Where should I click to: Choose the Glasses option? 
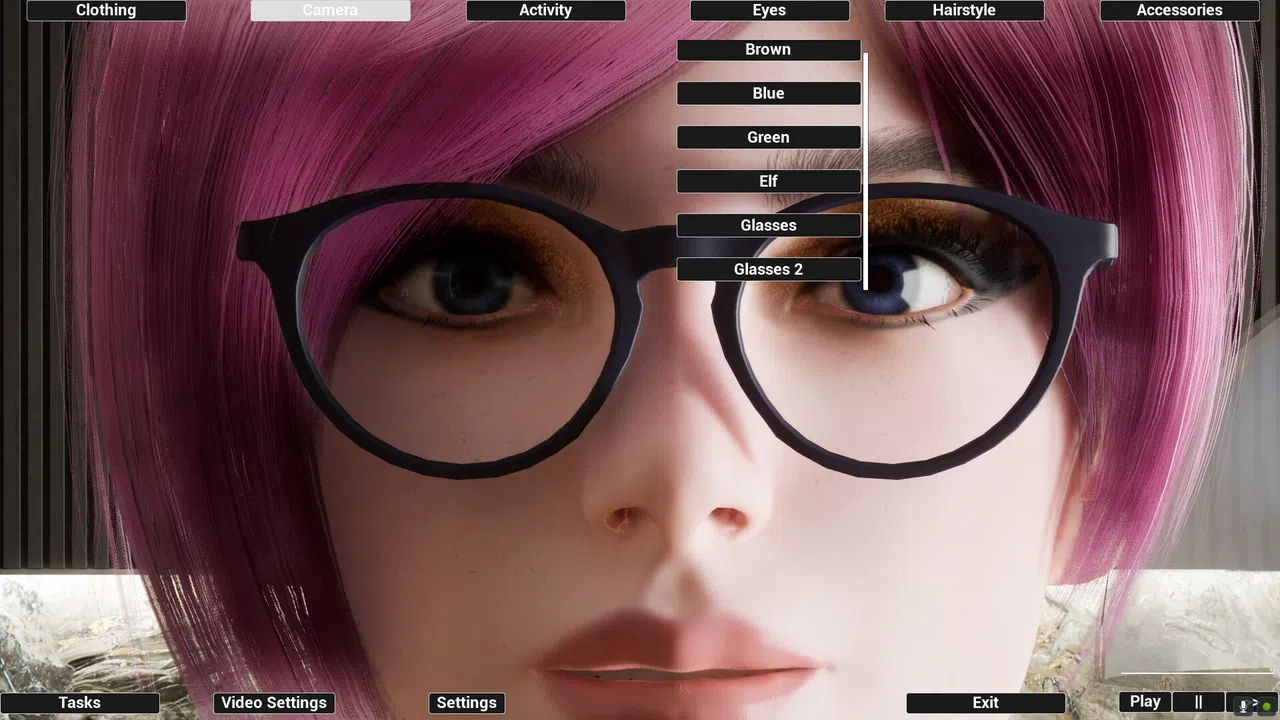pyautogui.click(x=768, y=225)
